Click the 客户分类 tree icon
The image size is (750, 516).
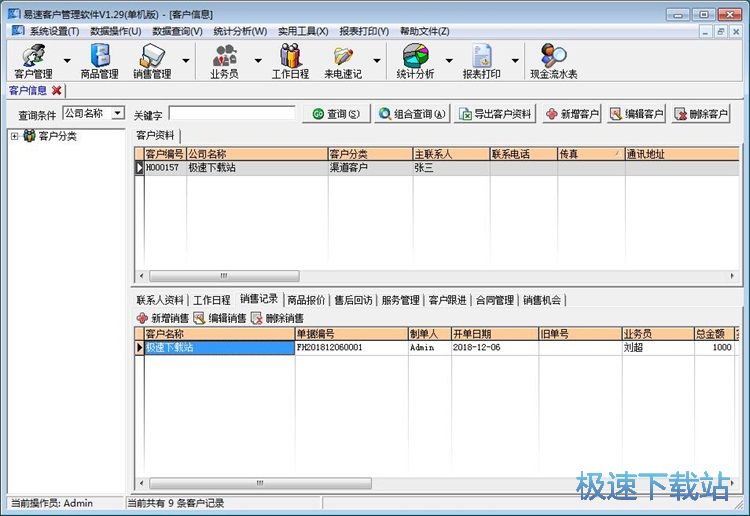point(30,136)
